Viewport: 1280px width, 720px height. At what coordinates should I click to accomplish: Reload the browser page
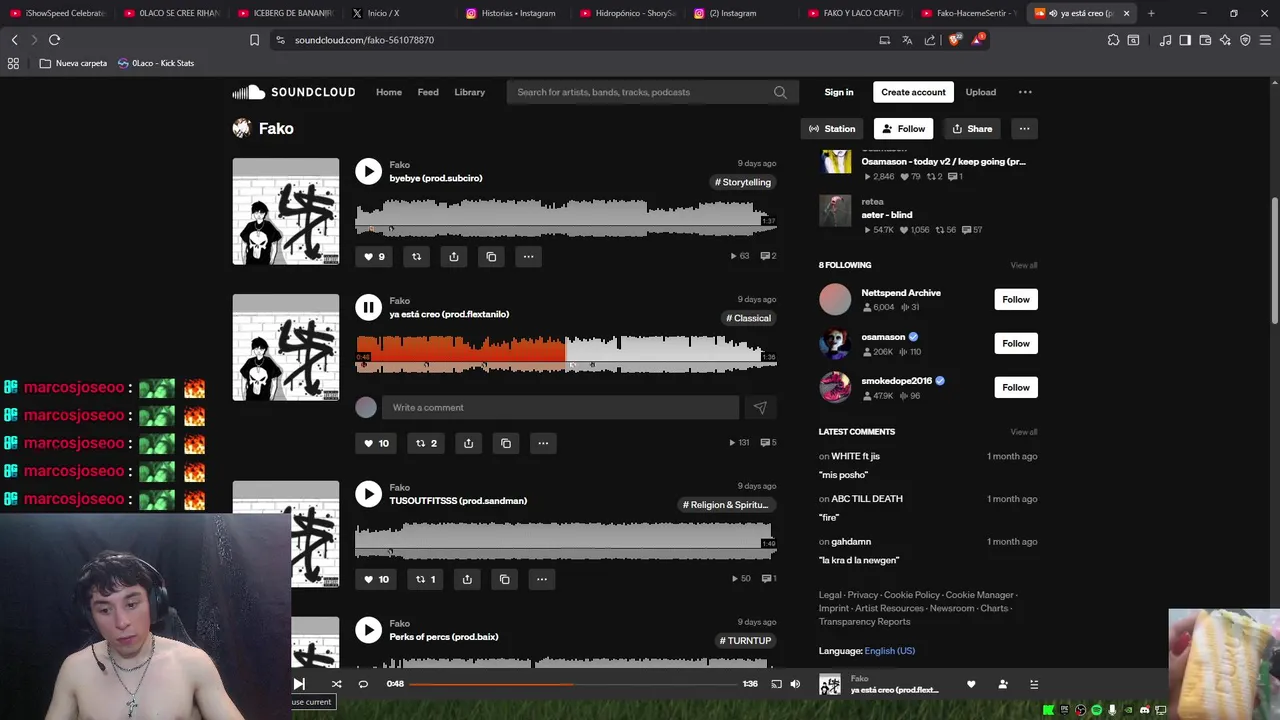coord(54,40)
